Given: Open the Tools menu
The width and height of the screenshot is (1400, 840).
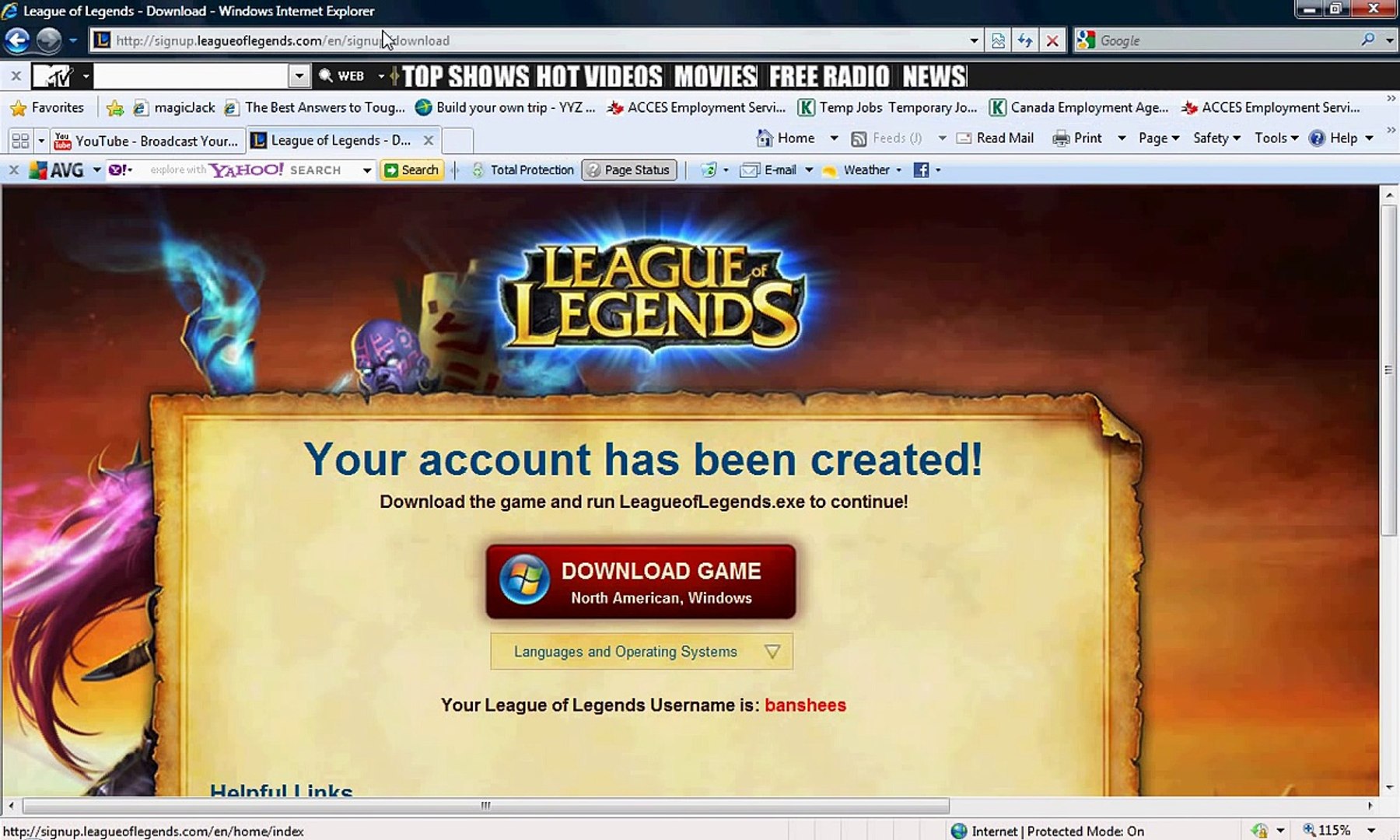Looking at the screenshot, I should pyautogui.click(x=1276, y=138).
